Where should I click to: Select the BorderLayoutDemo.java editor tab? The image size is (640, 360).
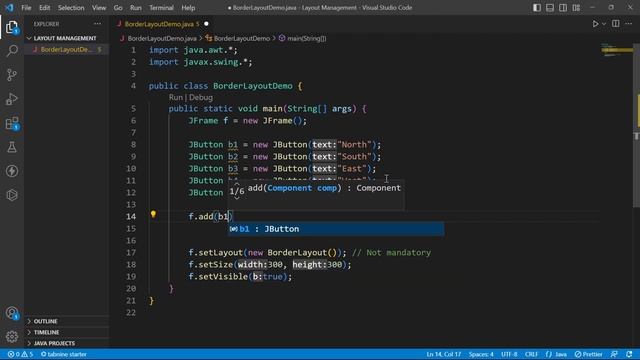point(162,24)
